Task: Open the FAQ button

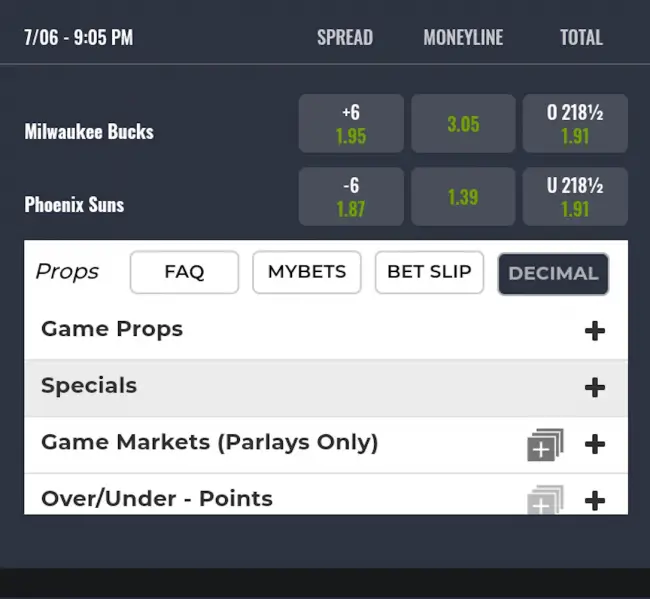Action: click(x=184, y=272)
